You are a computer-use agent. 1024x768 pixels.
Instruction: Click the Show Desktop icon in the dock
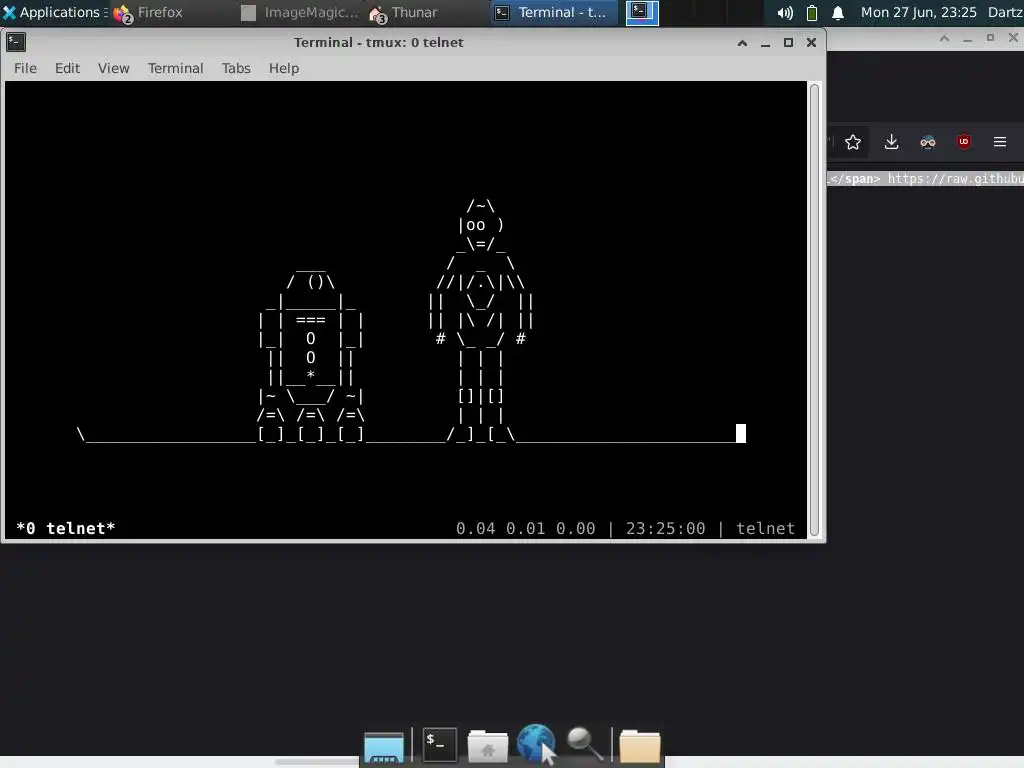[384, 746]
